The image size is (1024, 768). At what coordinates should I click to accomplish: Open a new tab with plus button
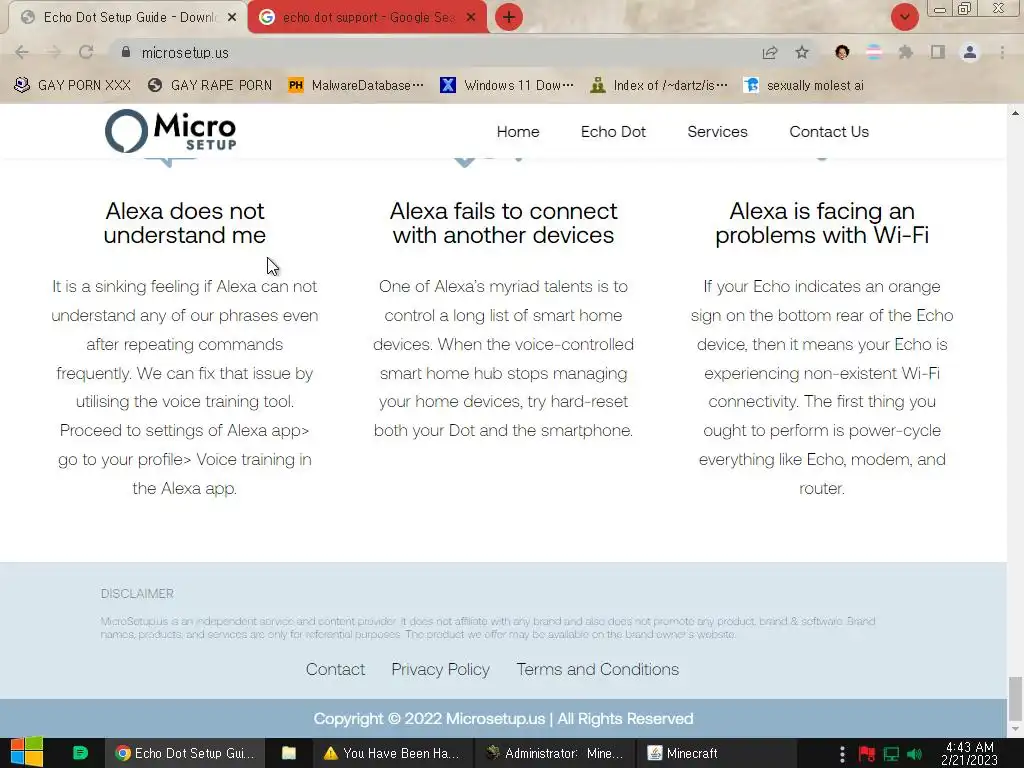pos(509,17)
